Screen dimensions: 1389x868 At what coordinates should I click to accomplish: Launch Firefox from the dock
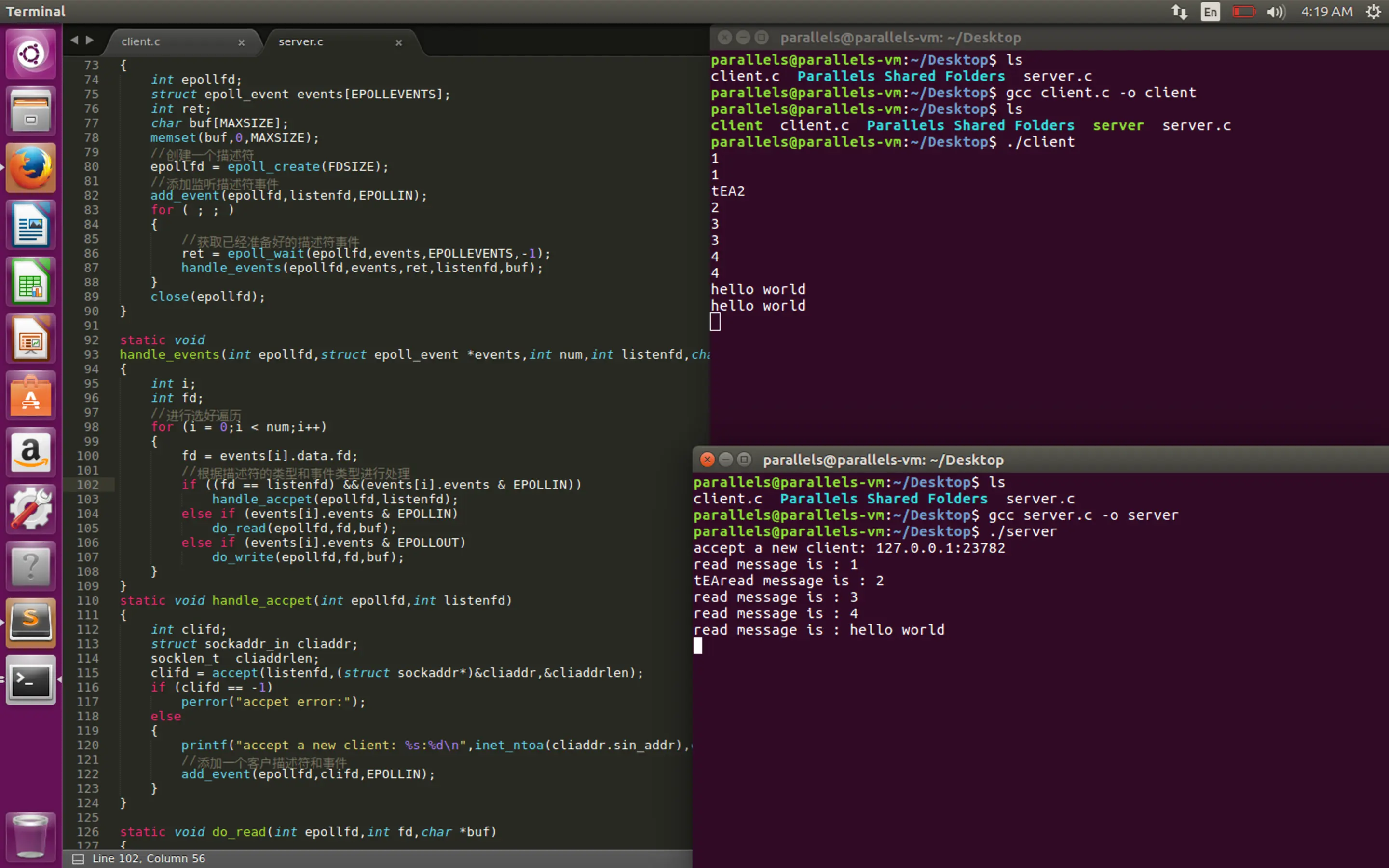(x=30, y=168)
